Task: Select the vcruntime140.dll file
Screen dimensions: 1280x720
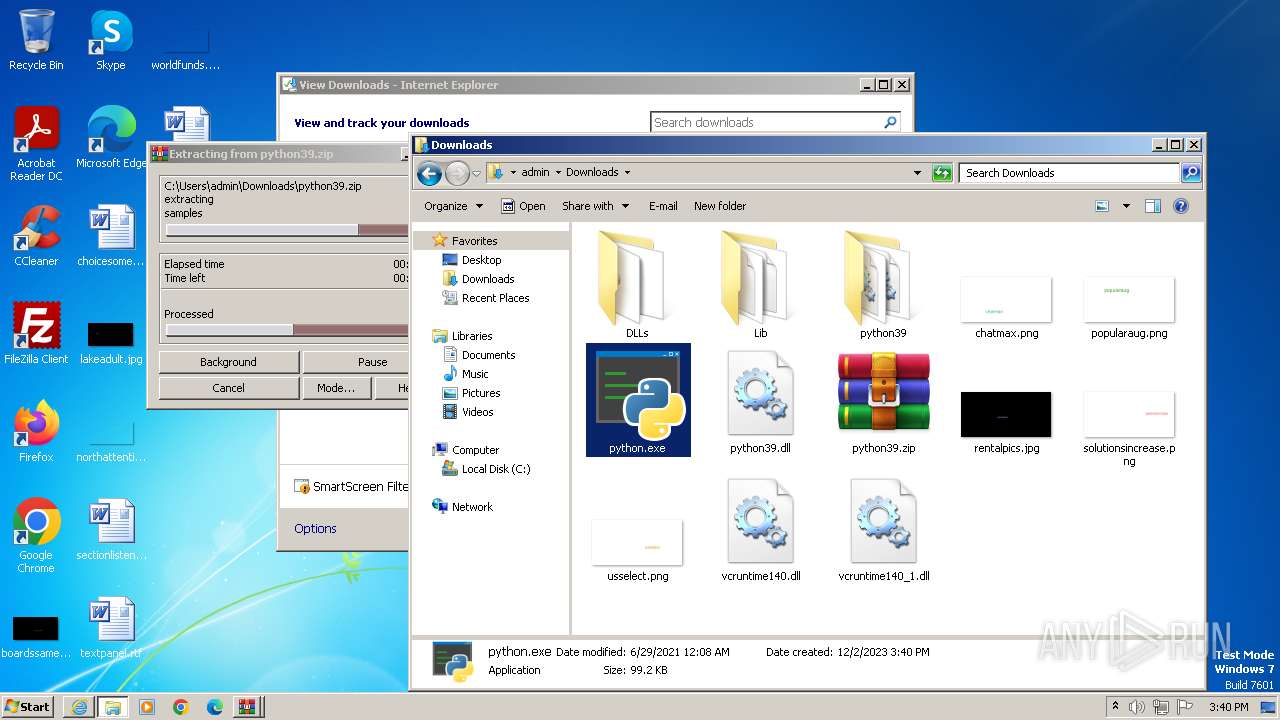Action: click(x=761, y=530)
